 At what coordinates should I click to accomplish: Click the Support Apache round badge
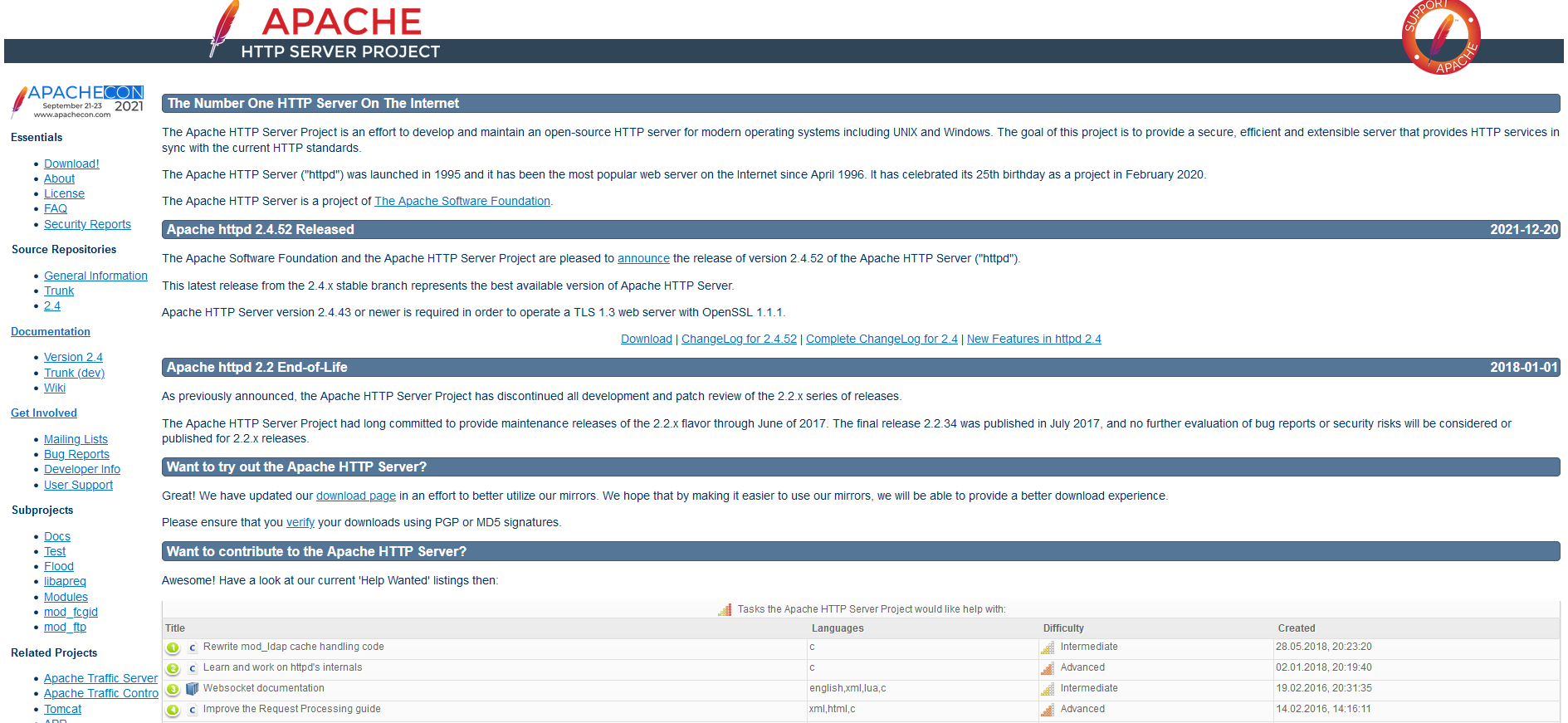pos(1441,37)
